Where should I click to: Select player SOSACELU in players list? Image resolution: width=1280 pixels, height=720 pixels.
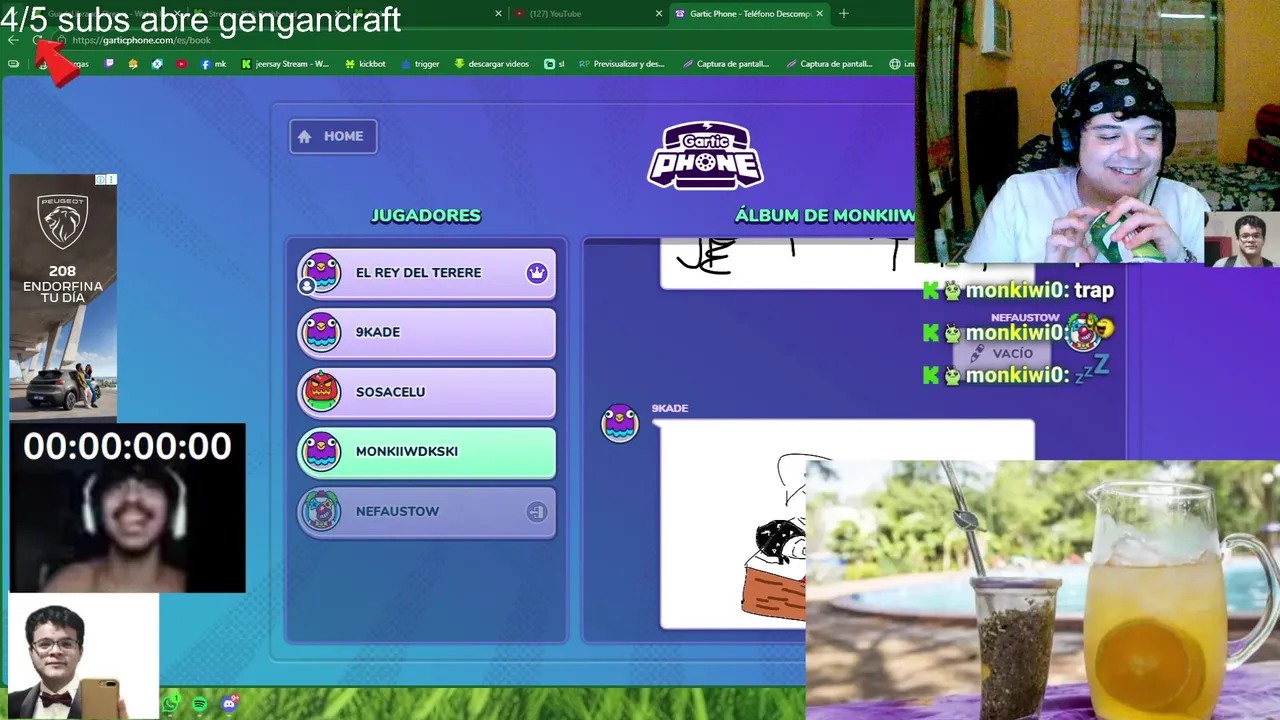(x=427, y=392)
